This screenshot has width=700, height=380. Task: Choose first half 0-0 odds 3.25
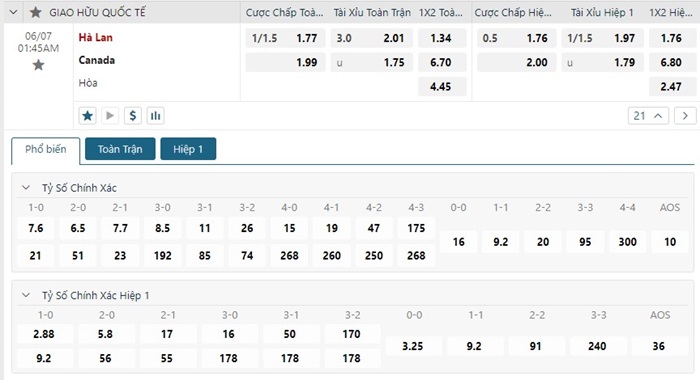[x=413, y=346]
